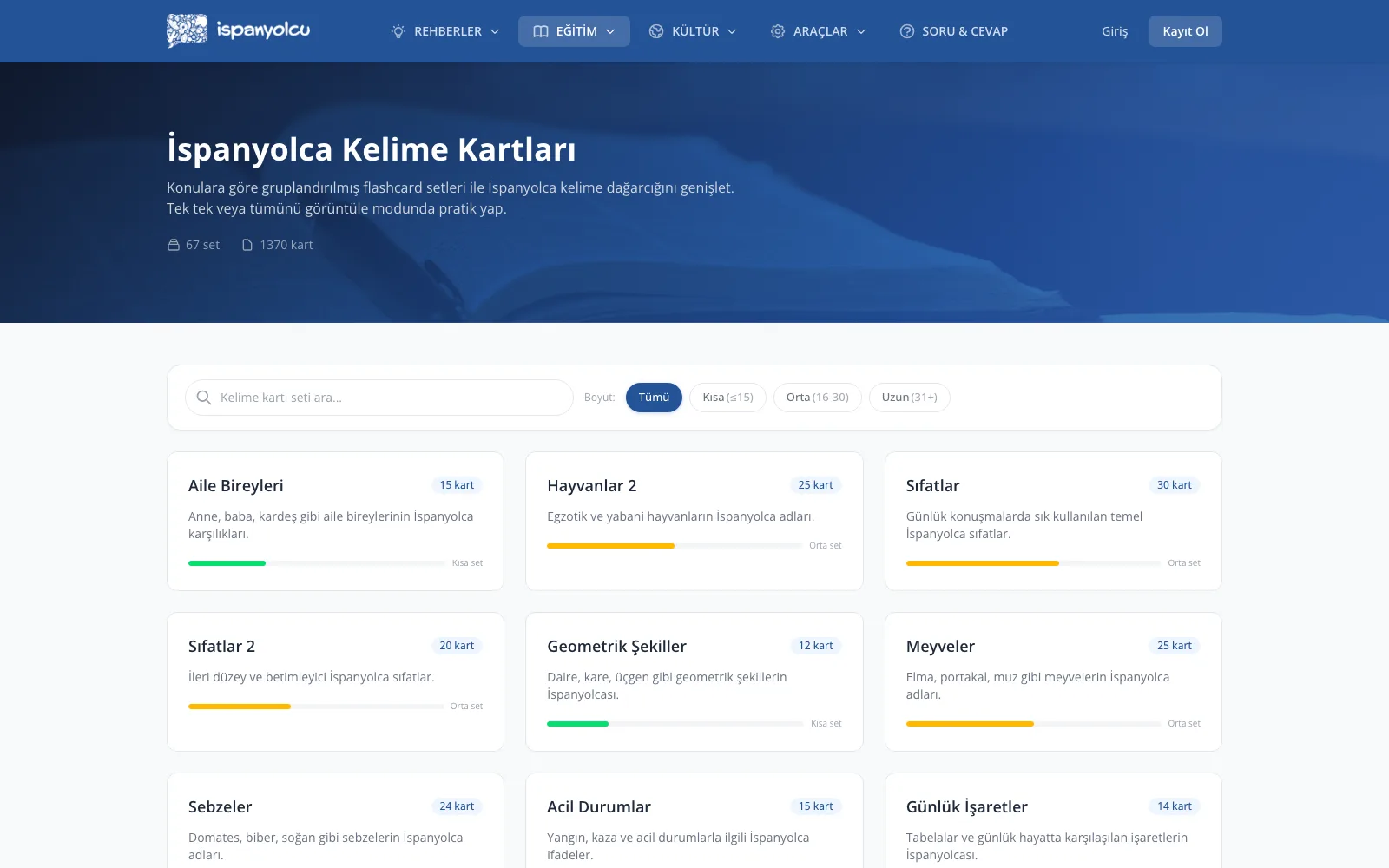Open the Acil Durumlar set title
This screenshot has height=868, width=1389.
(599, 807)
